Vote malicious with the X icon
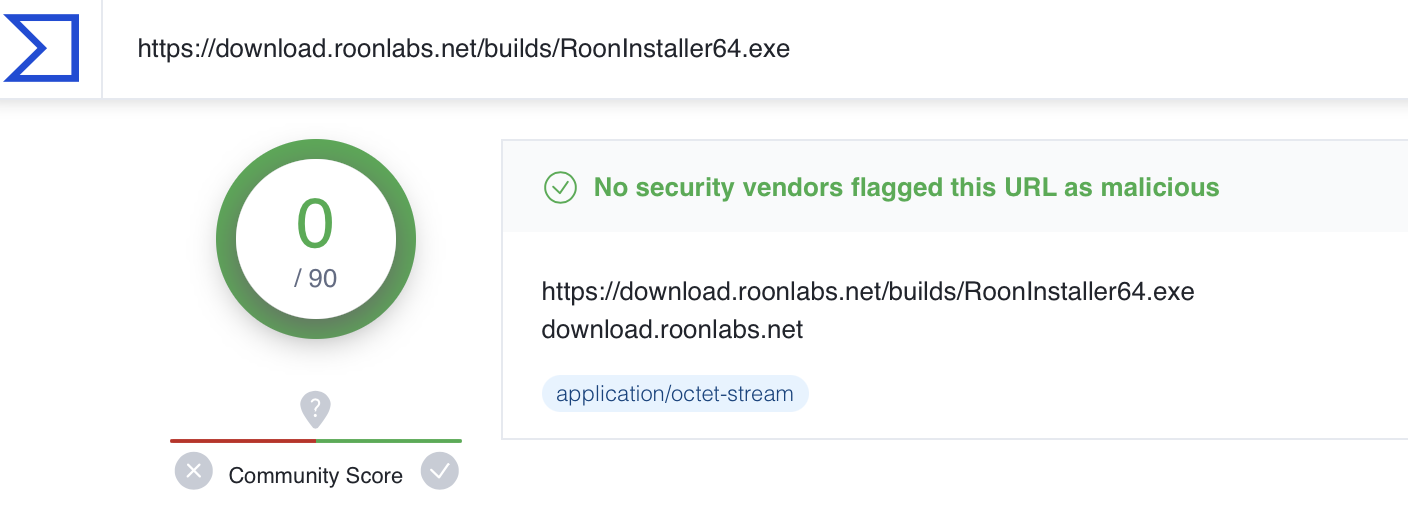This screenshot has width=1408, height=523. click(194, 470)
